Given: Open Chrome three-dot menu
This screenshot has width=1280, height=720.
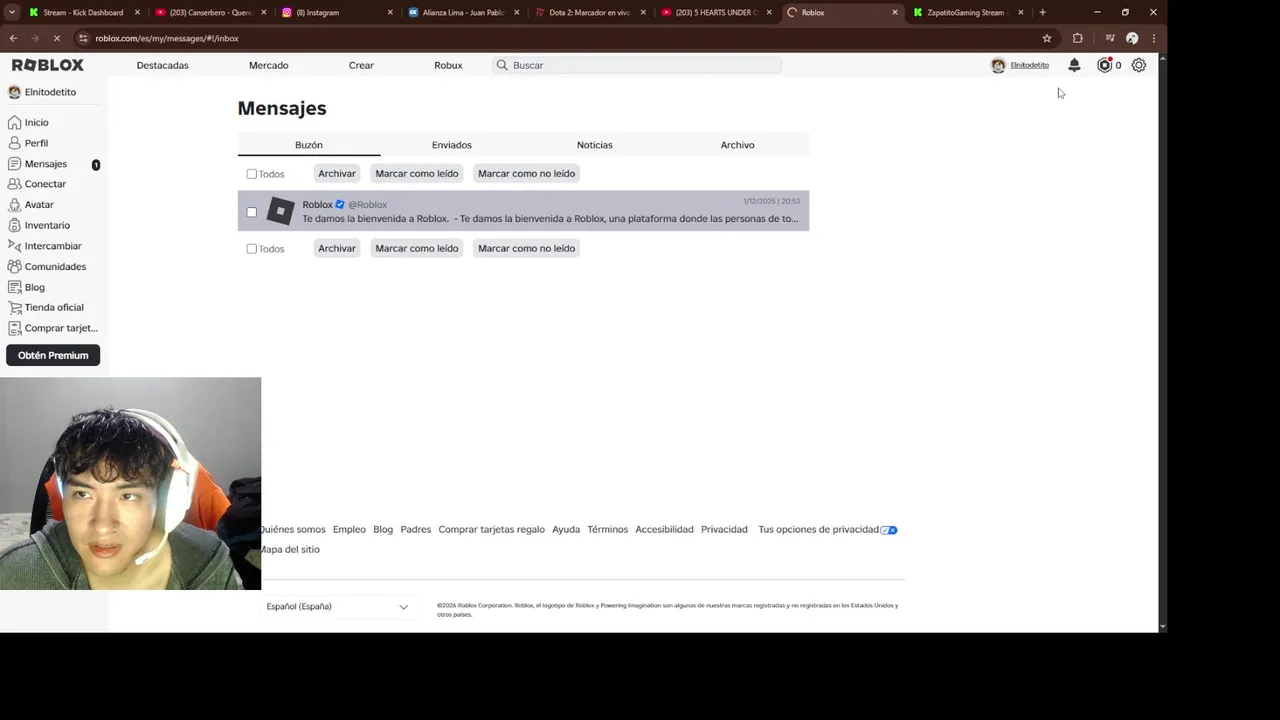Looking at the screenshot, I should [1154, 38].
